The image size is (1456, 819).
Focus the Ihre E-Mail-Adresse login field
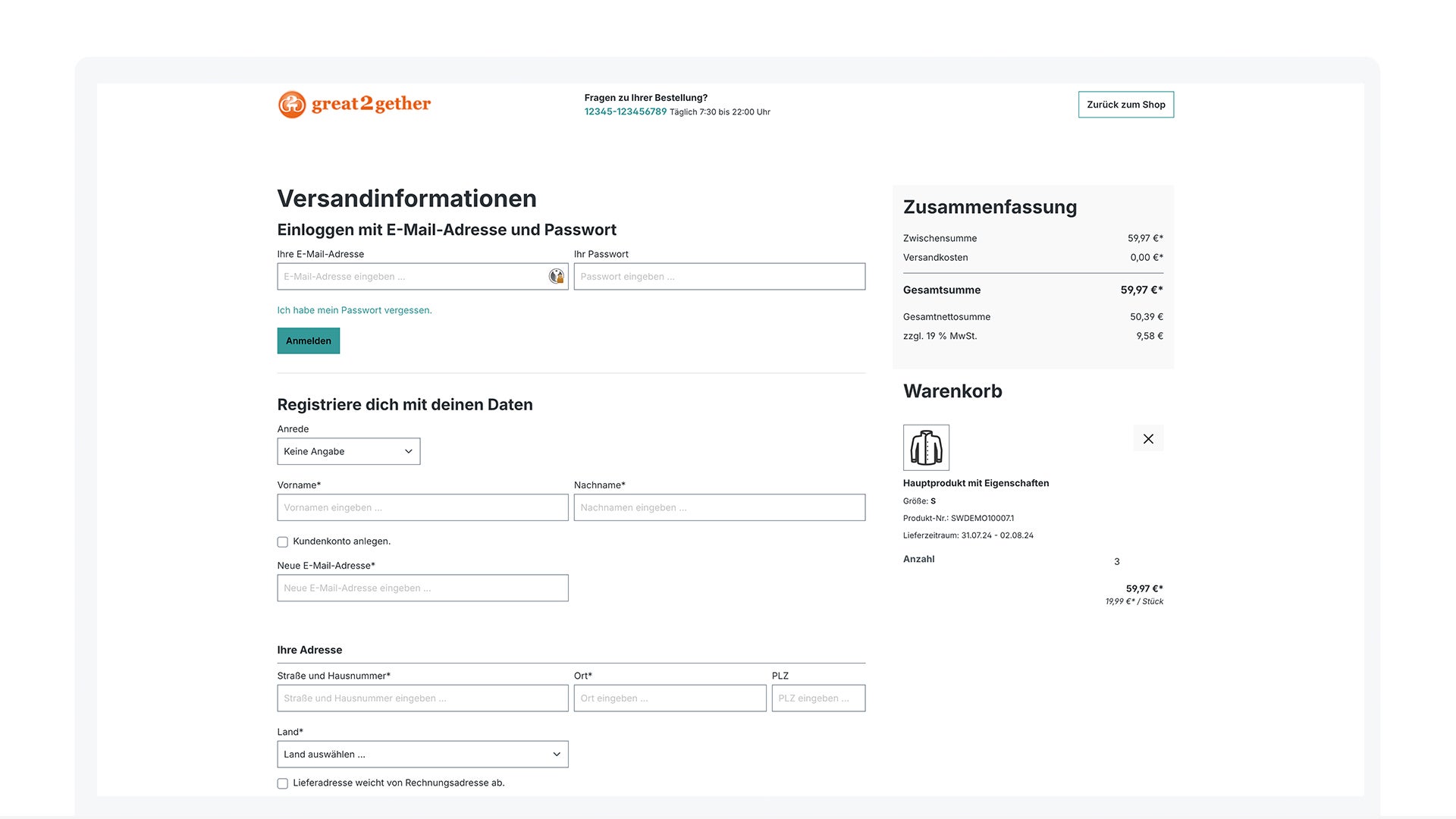[422, 276]
